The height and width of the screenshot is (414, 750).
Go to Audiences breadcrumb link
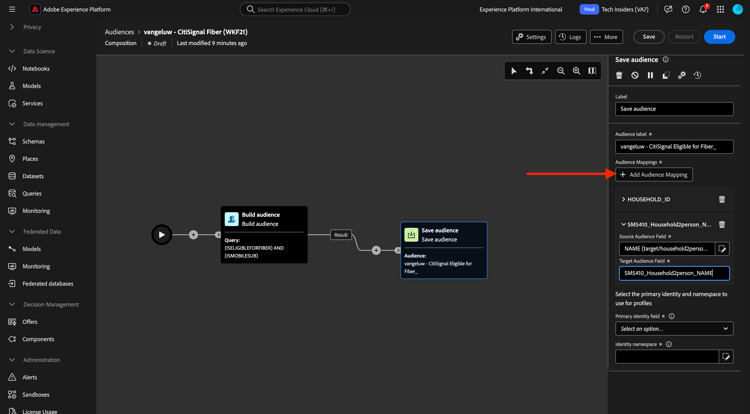tap(120, 32)
